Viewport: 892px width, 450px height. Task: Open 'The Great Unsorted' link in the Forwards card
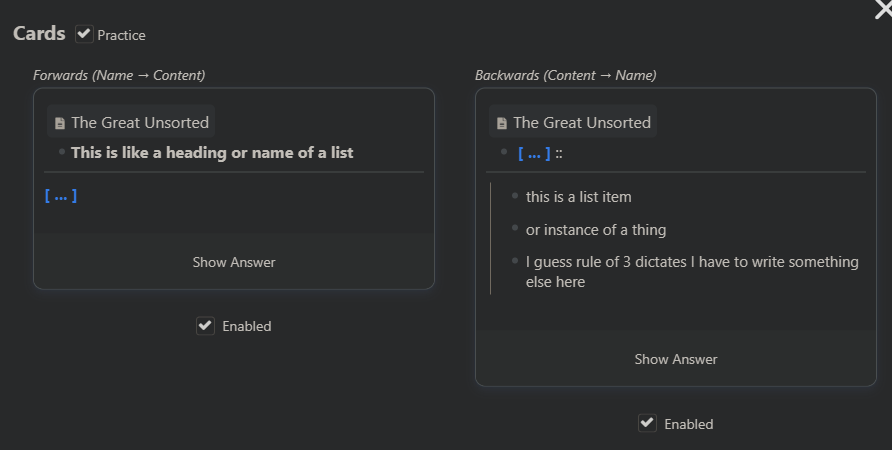click(140, 123)
